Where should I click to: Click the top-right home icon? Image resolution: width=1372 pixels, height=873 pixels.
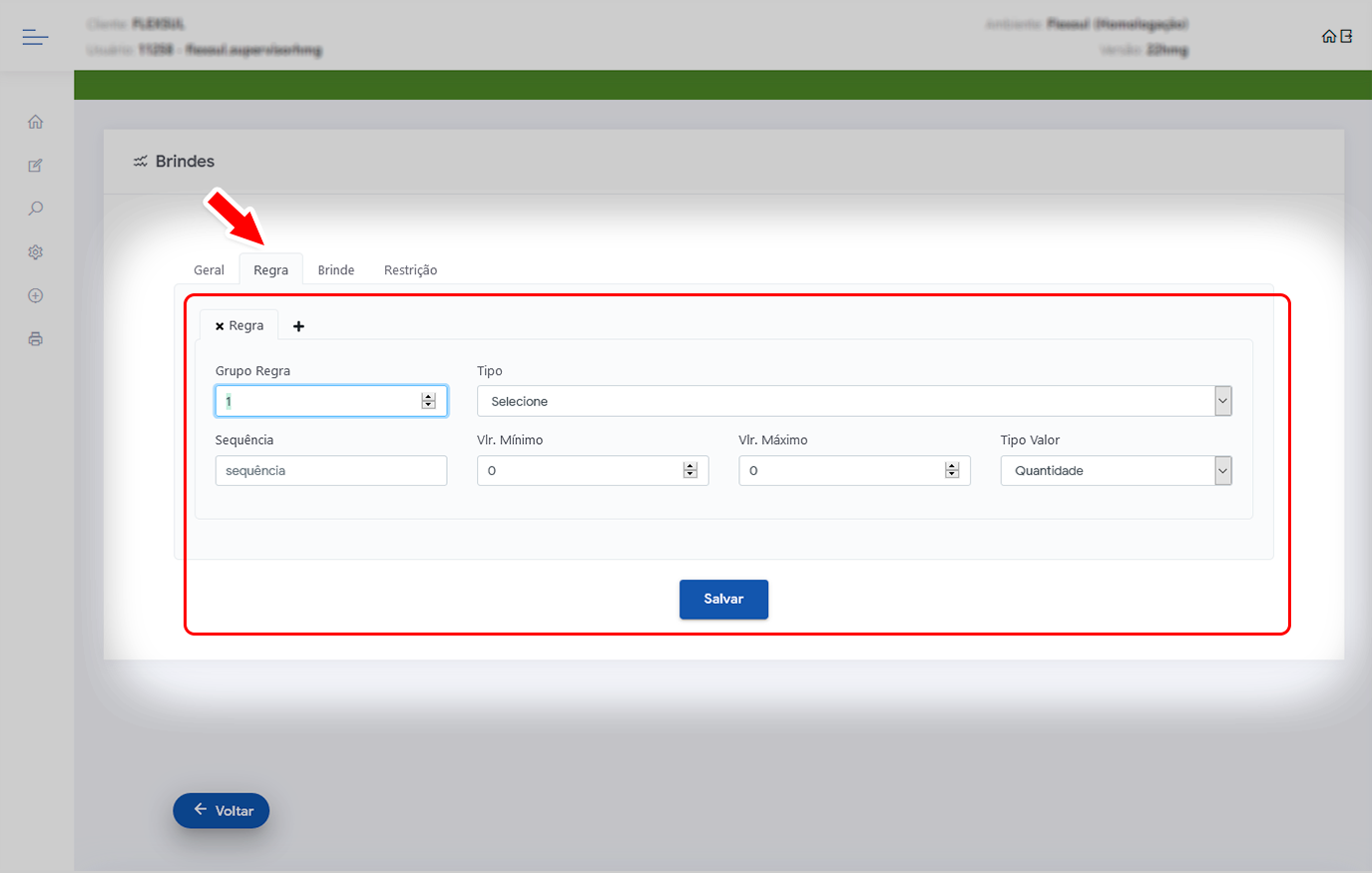pyautogui.click(x=1328, y=37)
